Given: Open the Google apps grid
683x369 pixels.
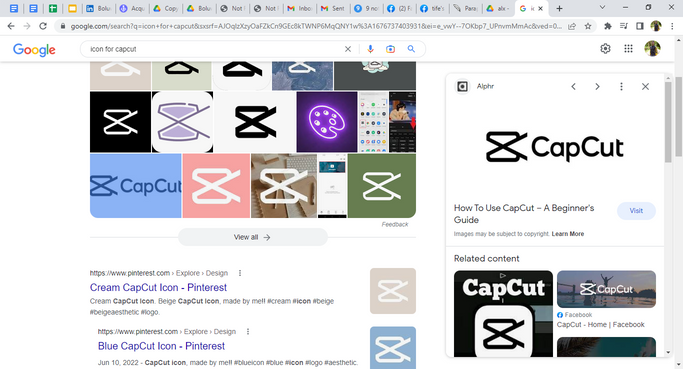Looking at the screenshot, I should tap(628, 49).
